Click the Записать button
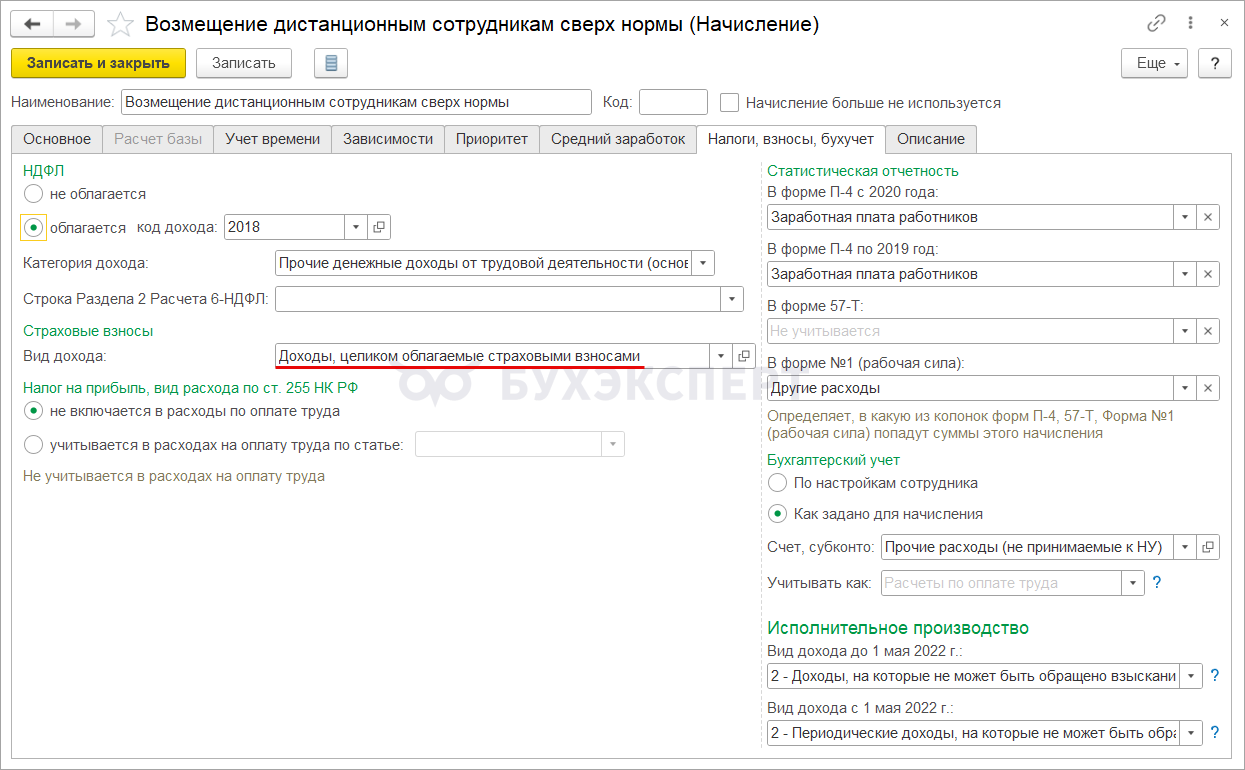Image resolution: width=1245 pixels, height=770 pixels. click(243, 63)
